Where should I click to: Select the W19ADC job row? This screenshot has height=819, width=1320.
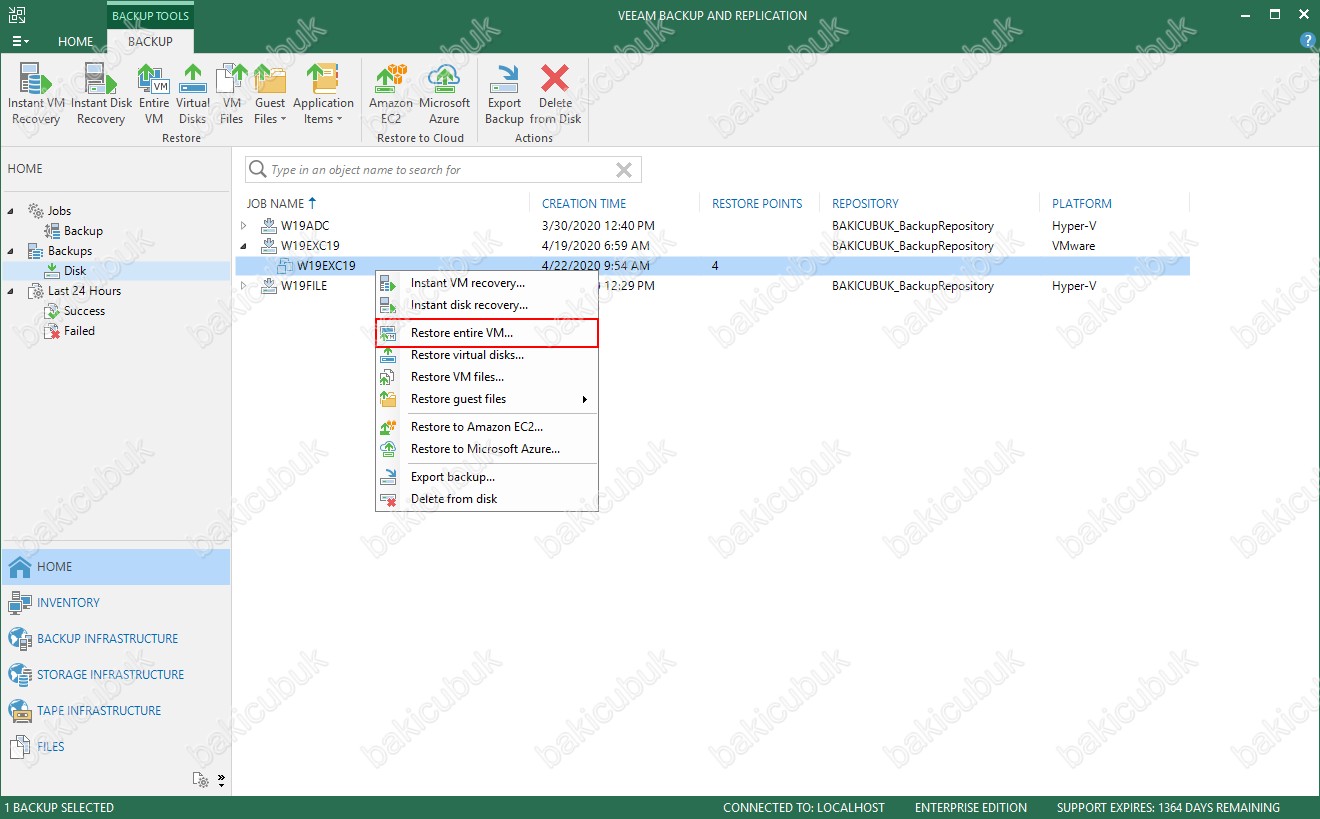(712, 226)
